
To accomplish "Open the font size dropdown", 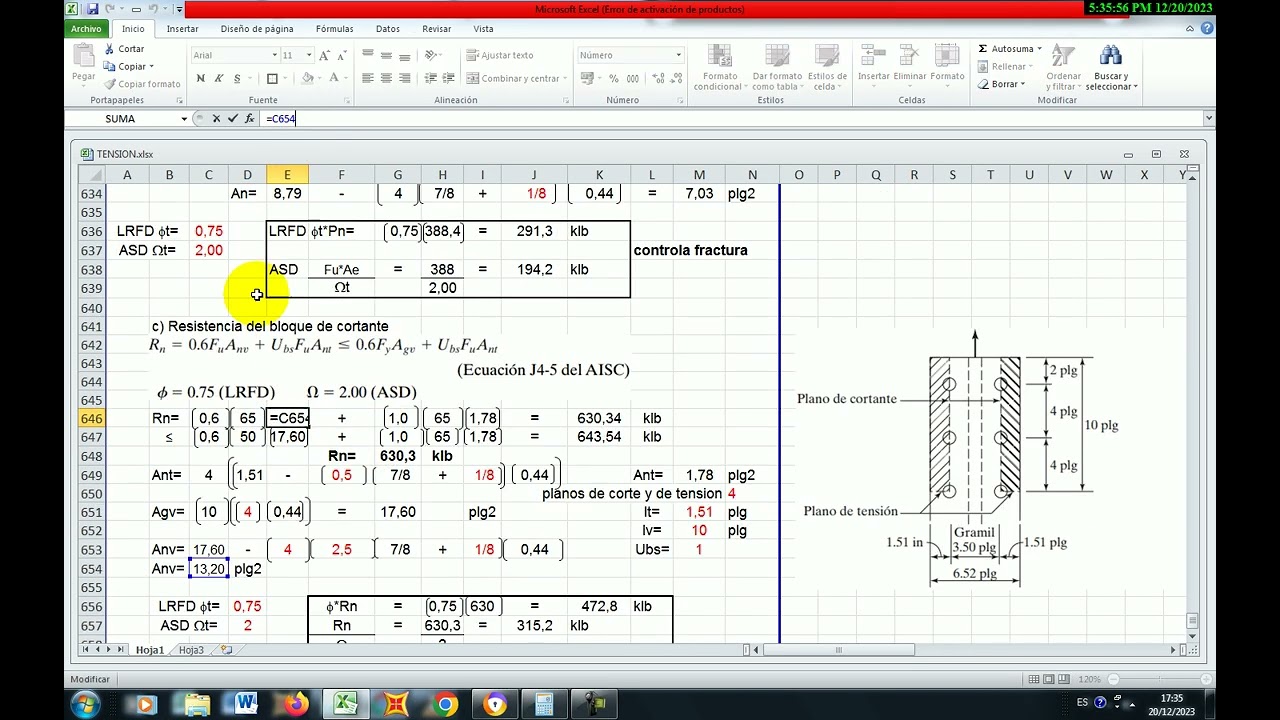I will click(309, 55).
